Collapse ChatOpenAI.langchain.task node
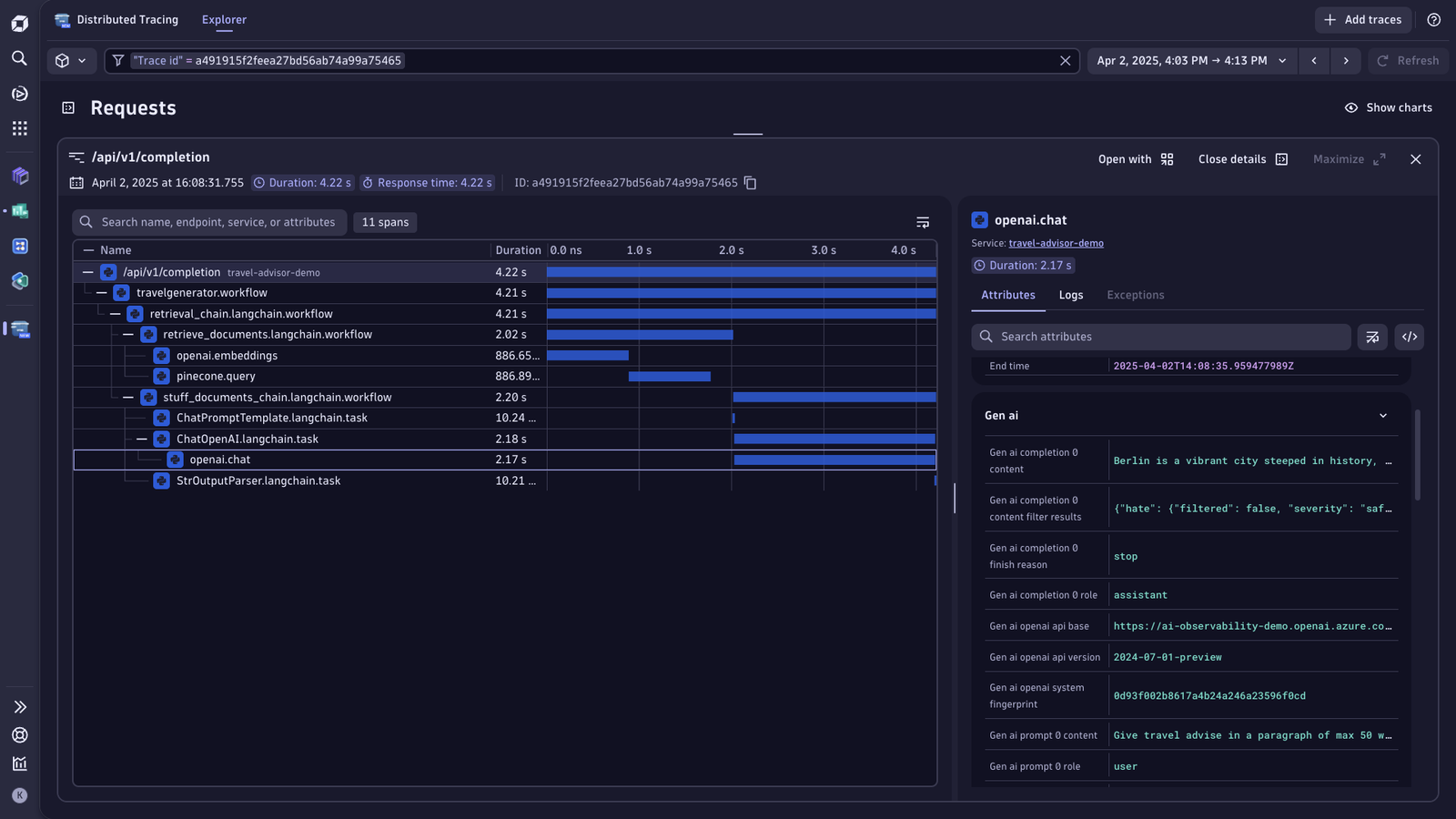The width and height of the screenshot is (1456, 819). 142,439
